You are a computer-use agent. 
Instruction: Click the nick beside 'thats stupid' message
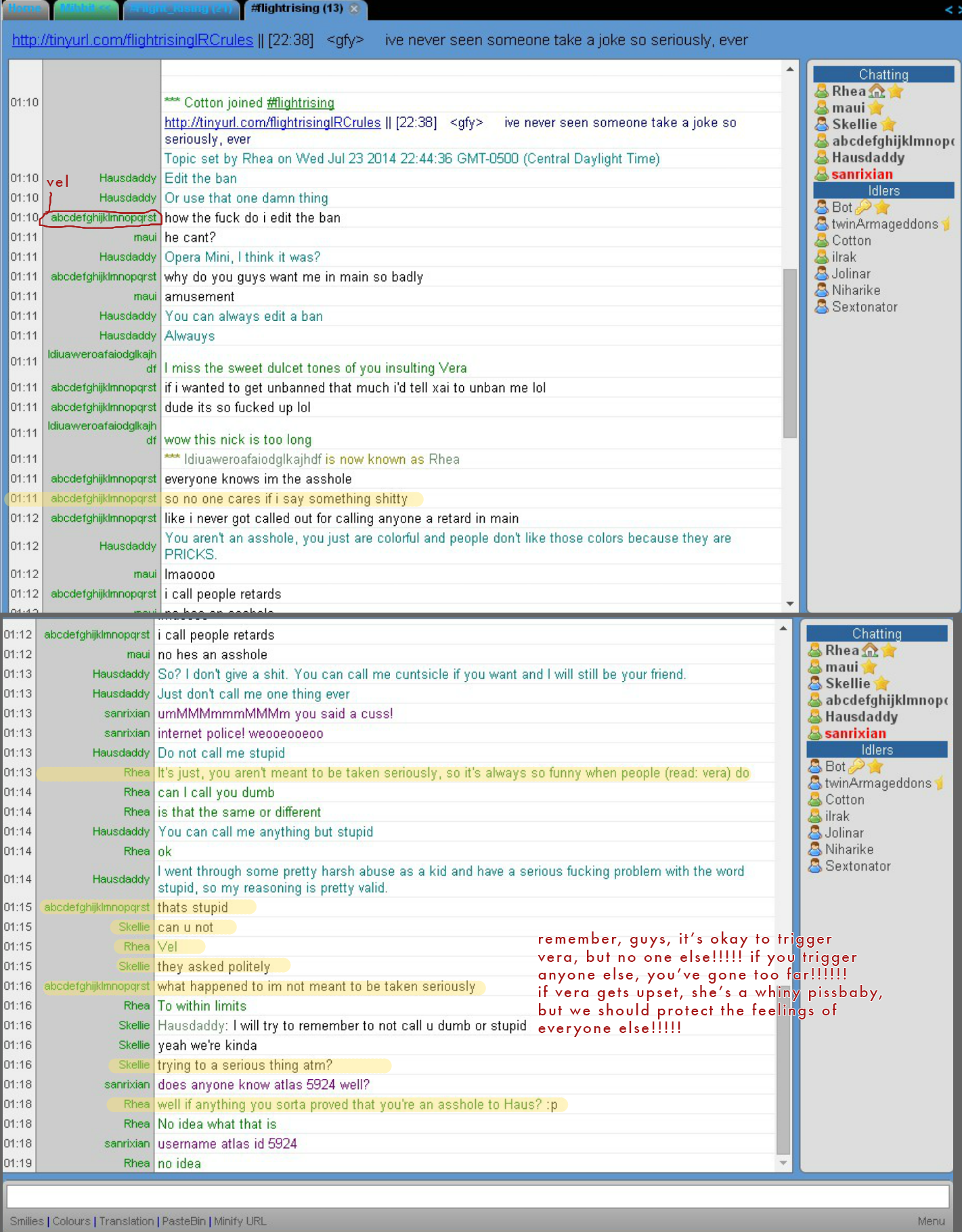coord(97,907)
